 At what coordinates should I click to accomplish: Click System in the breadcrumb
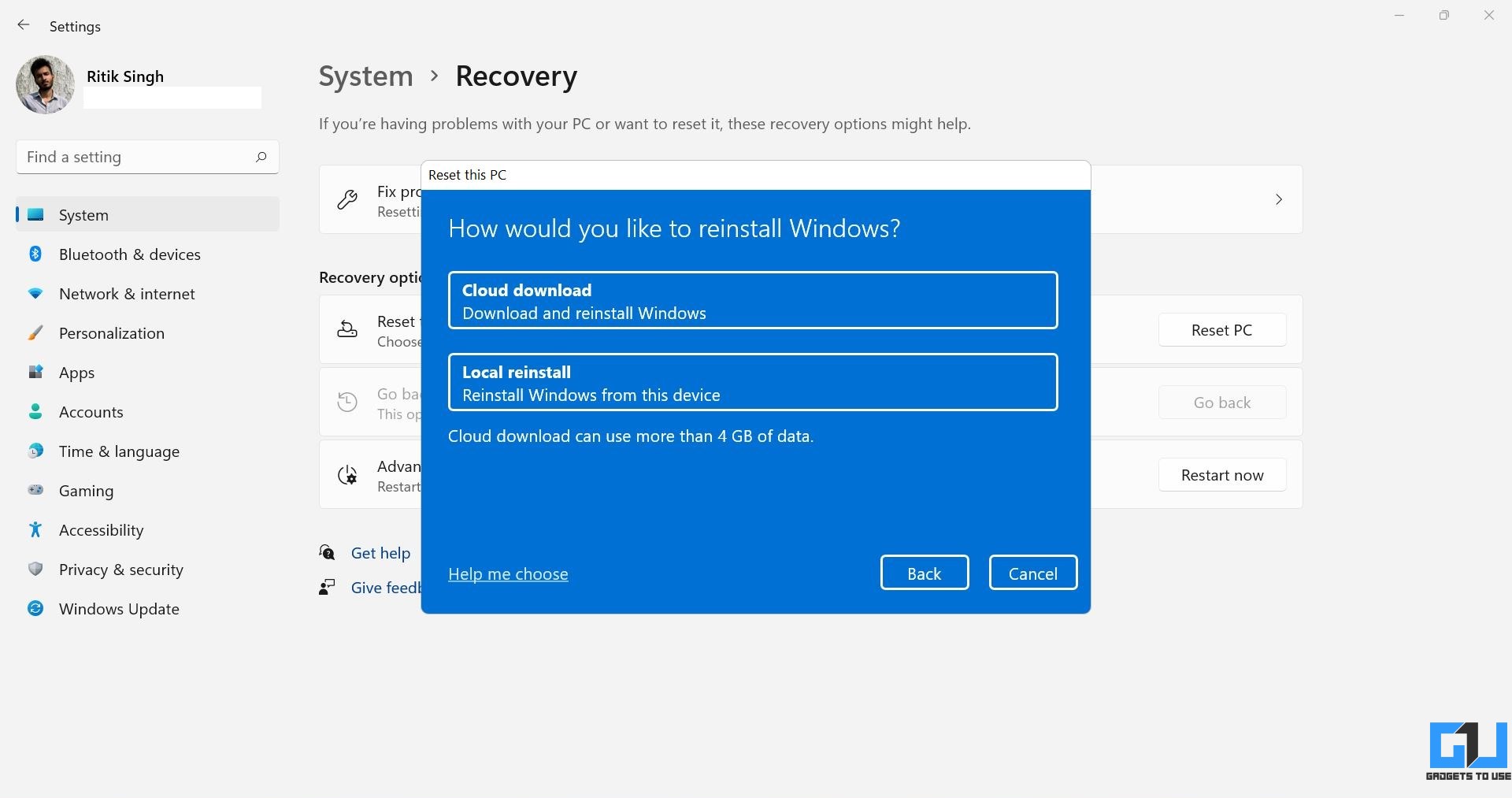pos(366,76)
